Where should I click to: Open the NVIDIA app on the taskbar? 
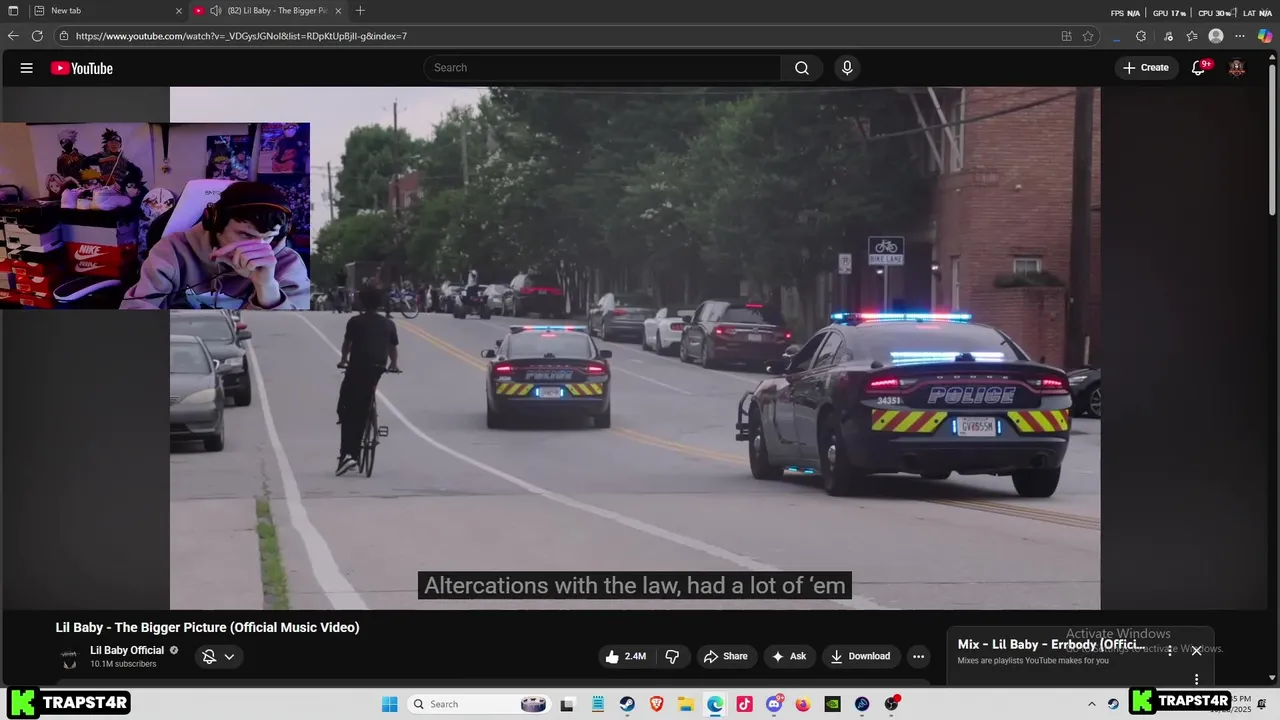(x=832, y=704)
